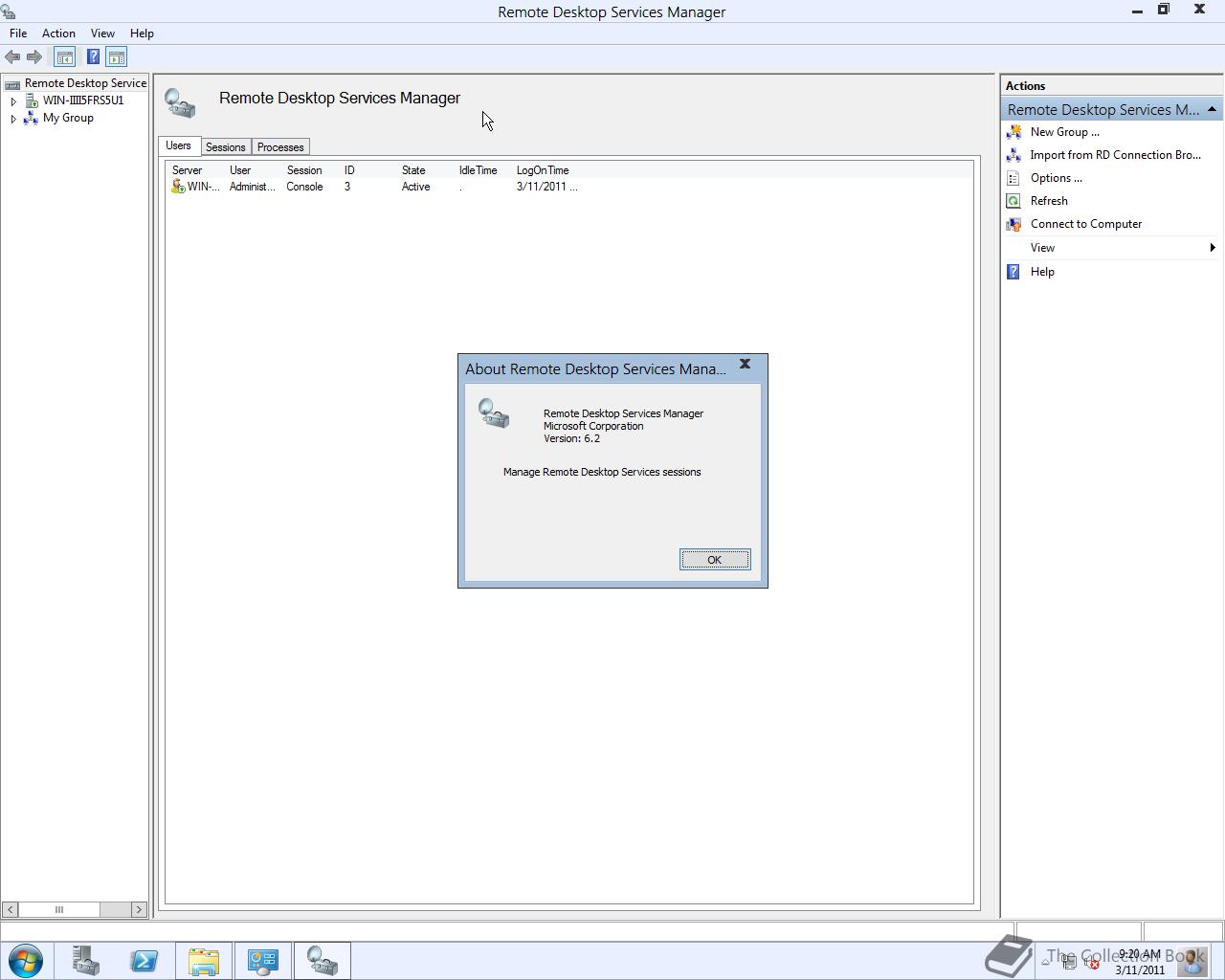Viewport: 1225px width, 980px height.
Task: Toggle the Show/Hide Action Pane icon
Action: [x=116, y=57]
